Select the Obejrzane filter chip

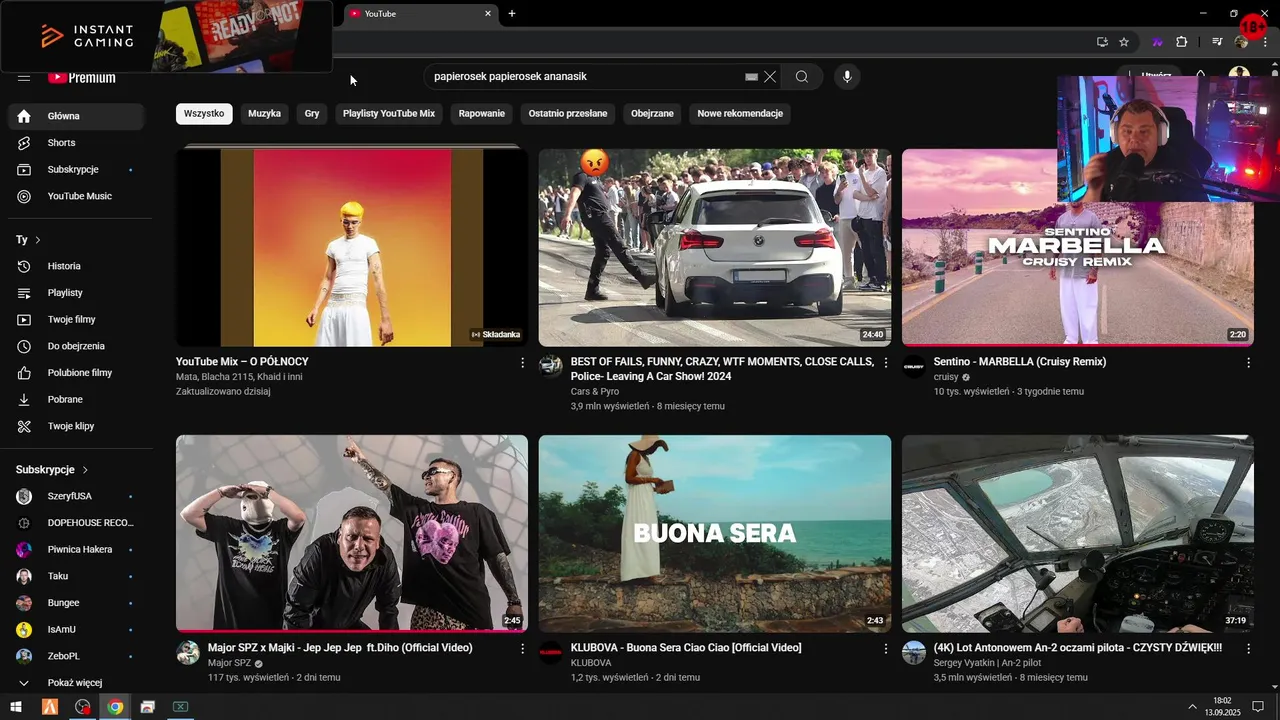tap(652, 114)
